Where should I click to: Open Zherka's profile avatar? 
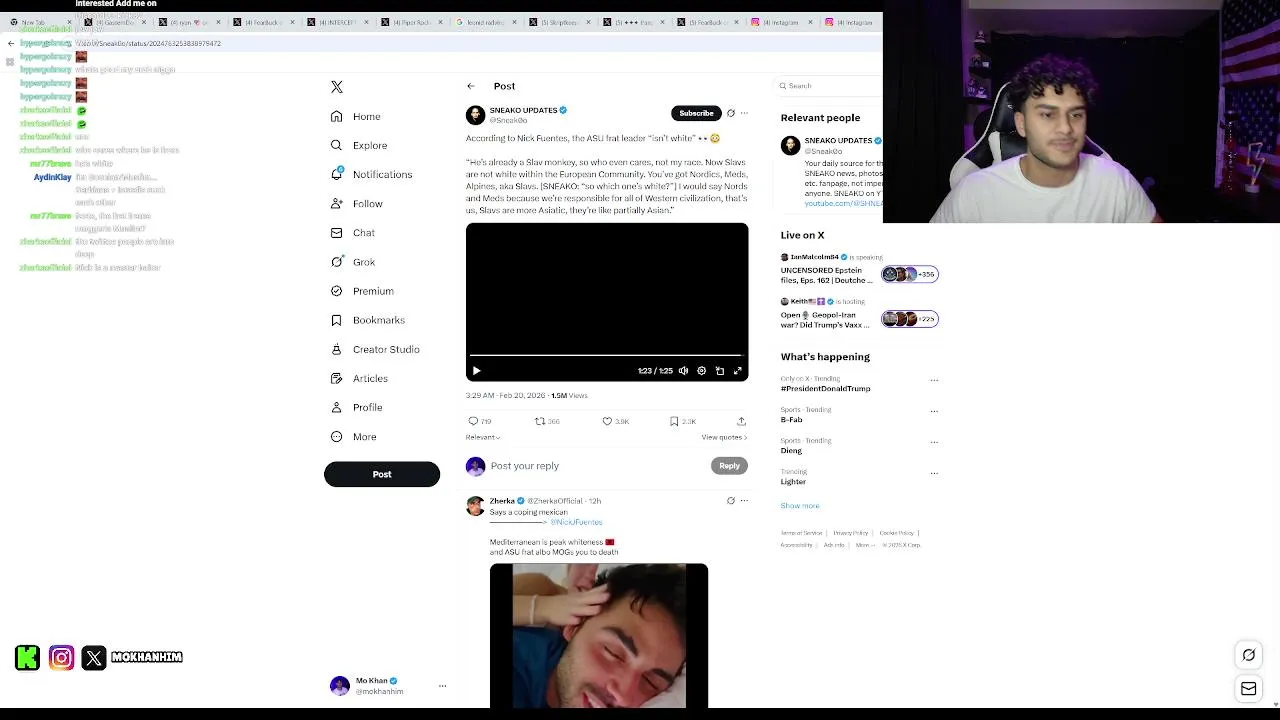pos(476,506)
